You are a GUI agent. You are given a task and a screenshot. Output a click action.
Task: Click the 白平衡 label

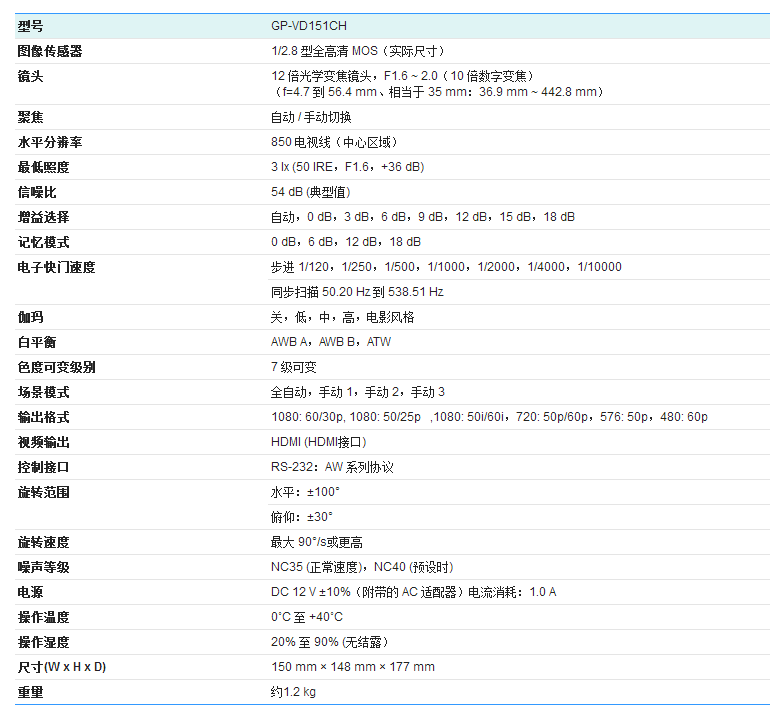(x=37, y=342)
